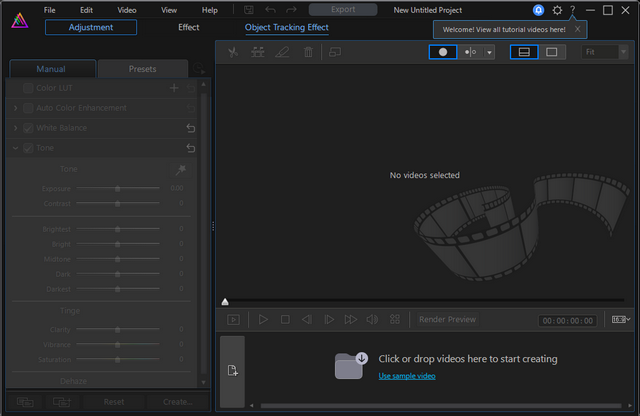Click the Tone auto-adjust magic wand

(180, 170)
